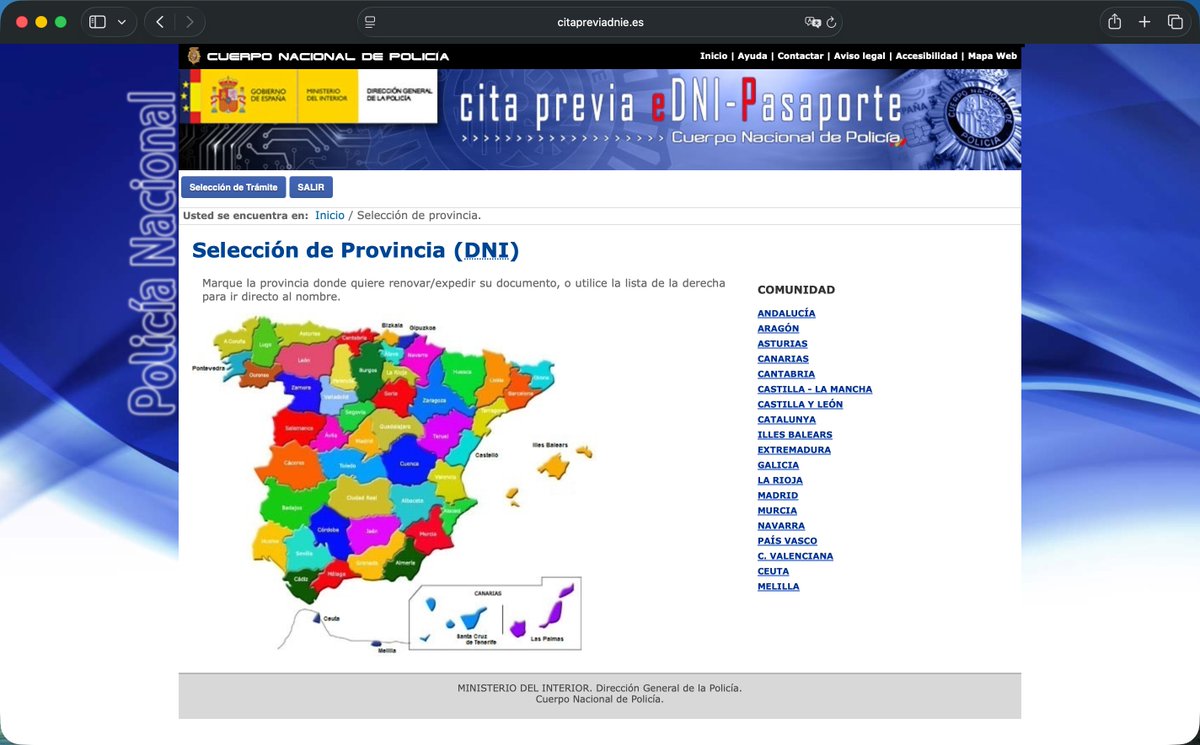Click the SALIR button

pyautogui.click(x=311, y=187)
